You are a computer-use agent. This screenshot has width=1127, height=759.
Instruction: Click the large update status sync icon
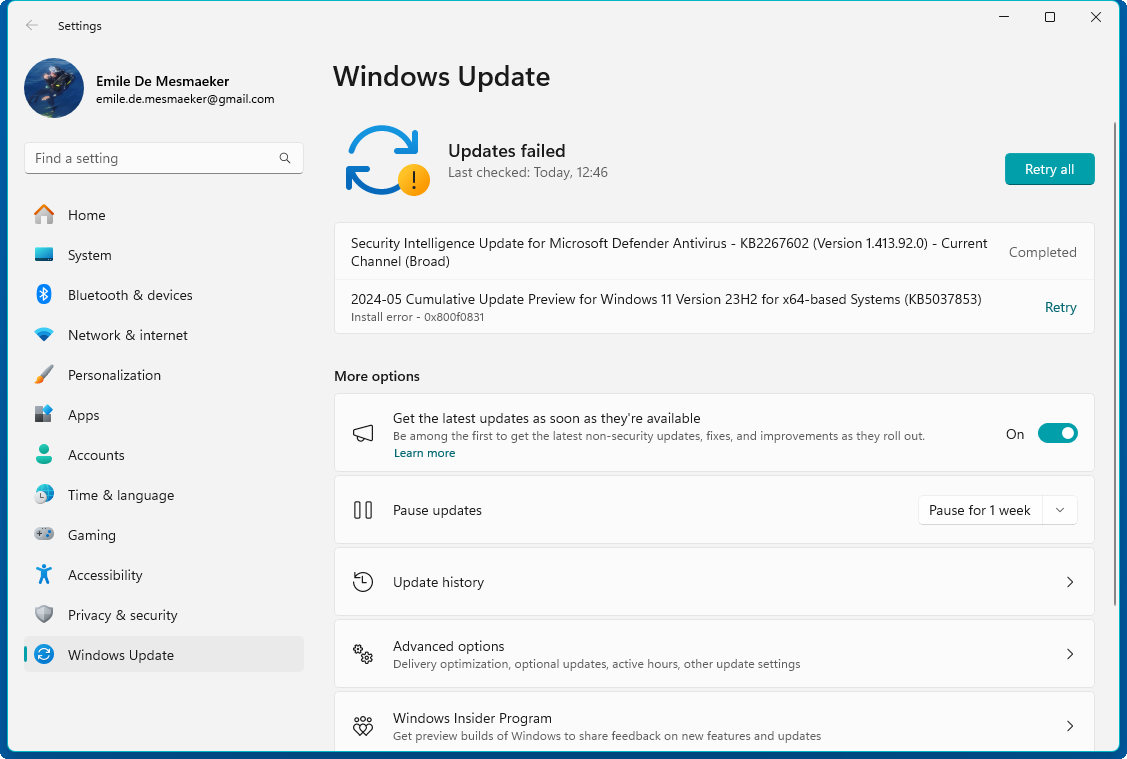point(387,160)
